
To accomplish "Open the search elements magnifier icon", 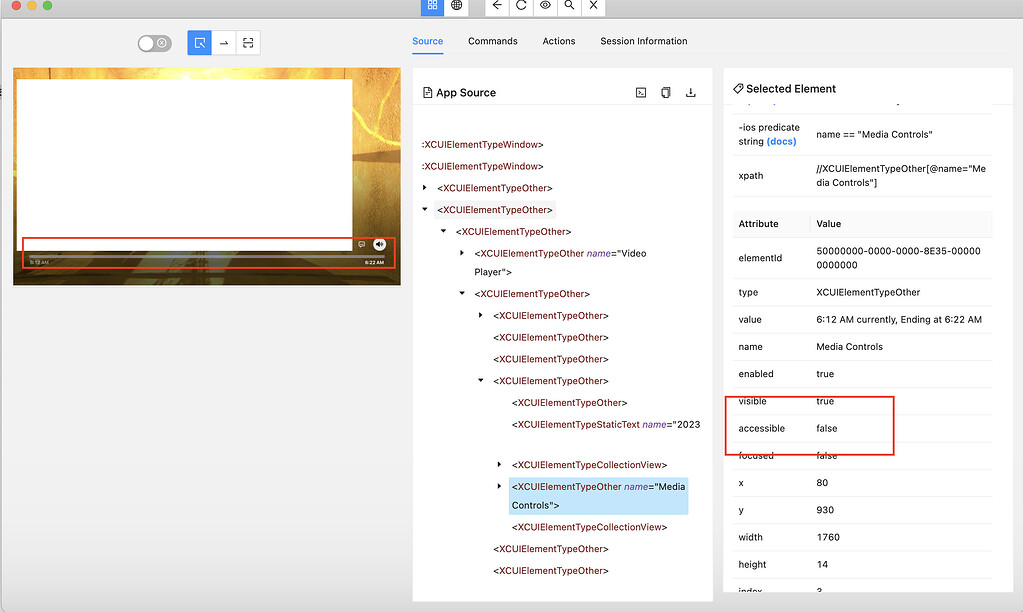I will (x=568, y=7).
